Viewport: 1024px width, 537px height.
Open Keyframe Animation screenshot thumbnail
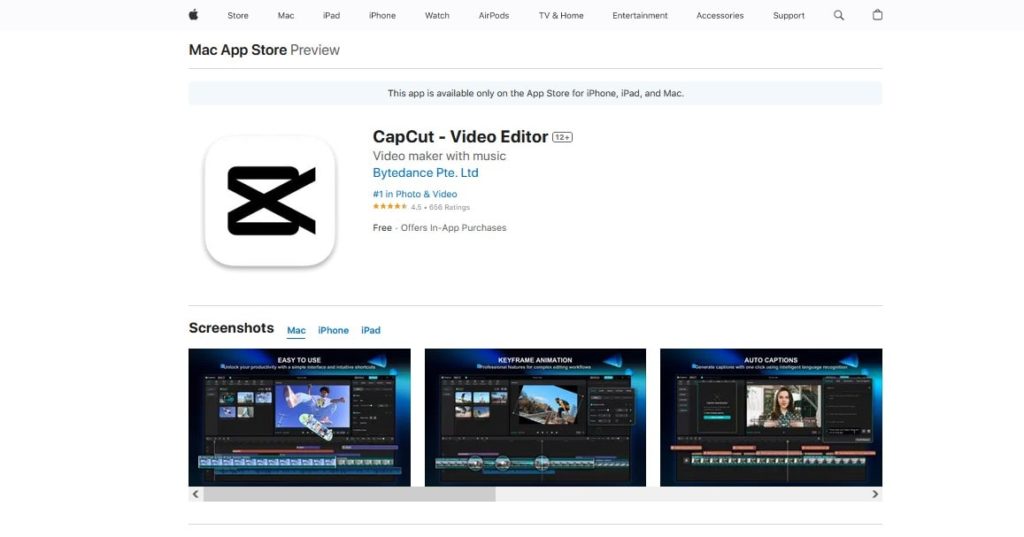pos(535,417)
